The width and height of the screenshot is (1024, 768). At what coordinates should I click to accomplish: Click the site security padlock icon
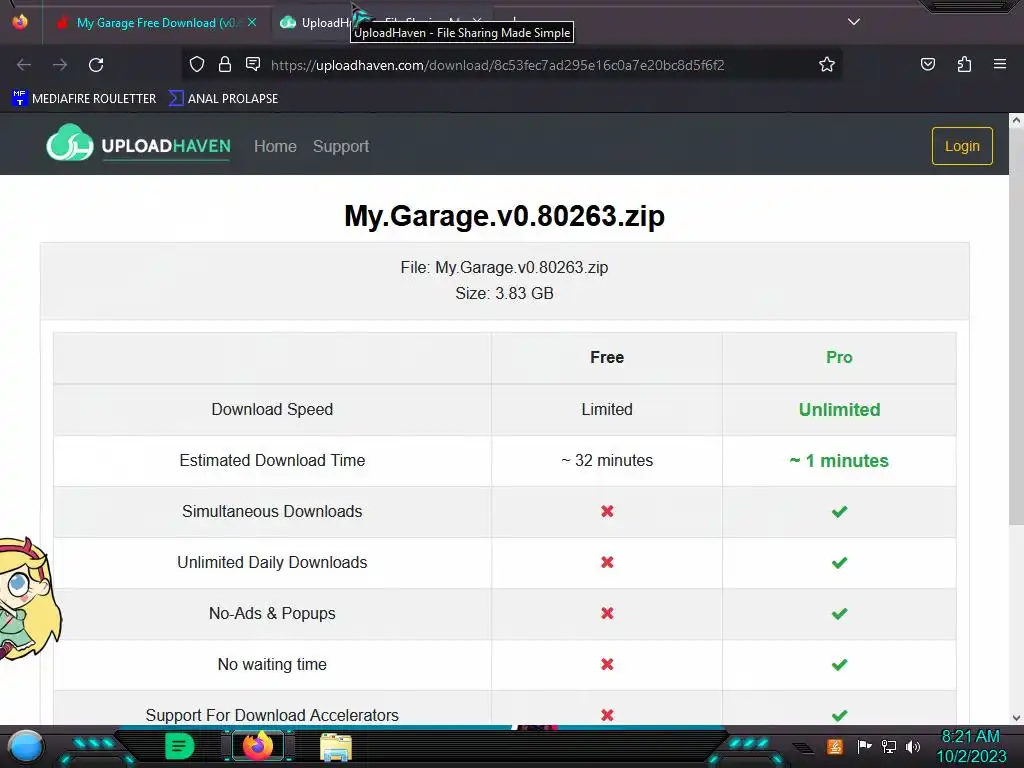[225, 64]
